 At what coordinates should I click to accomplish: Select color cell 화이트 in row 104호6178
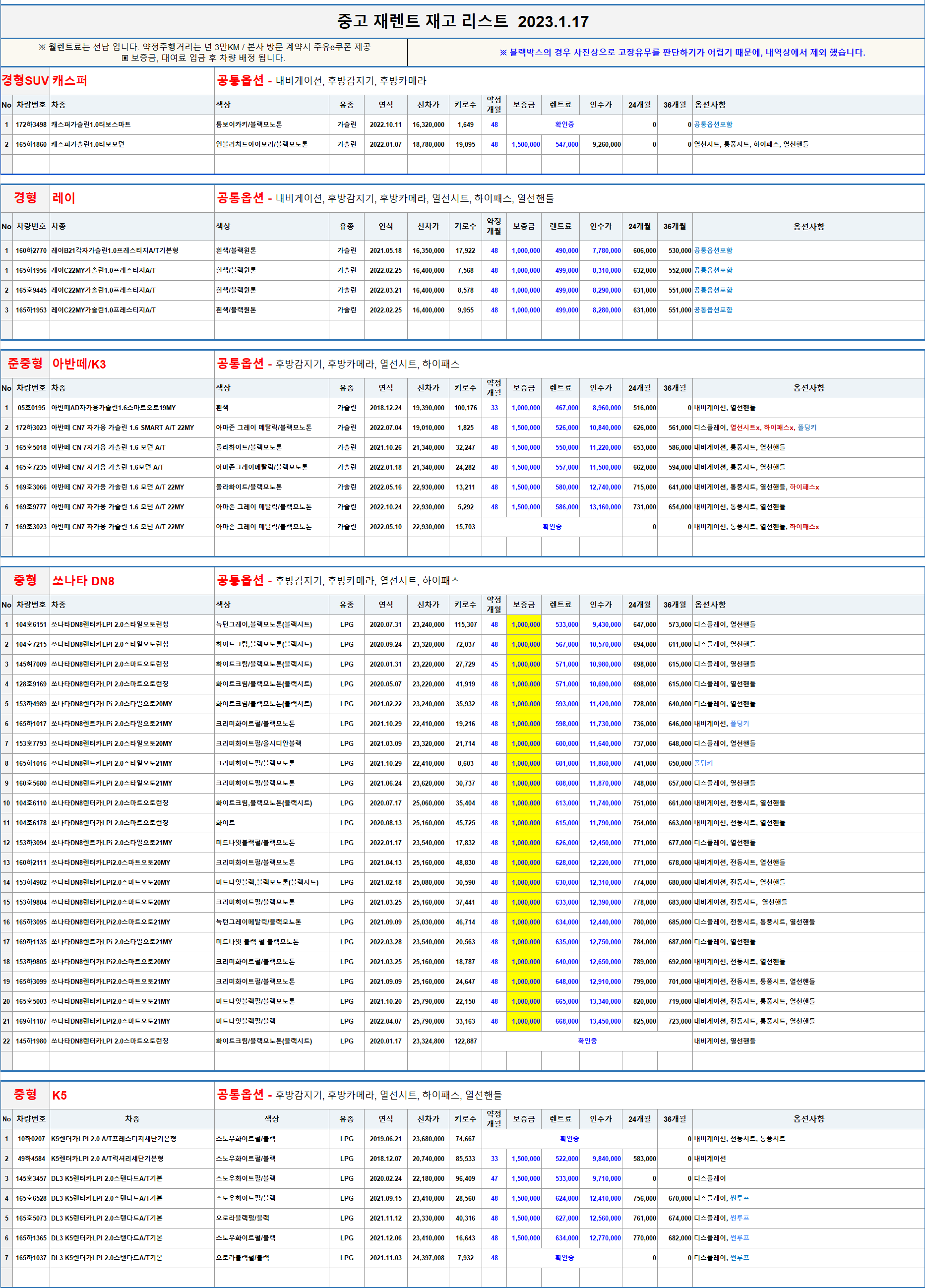[226, 823]
